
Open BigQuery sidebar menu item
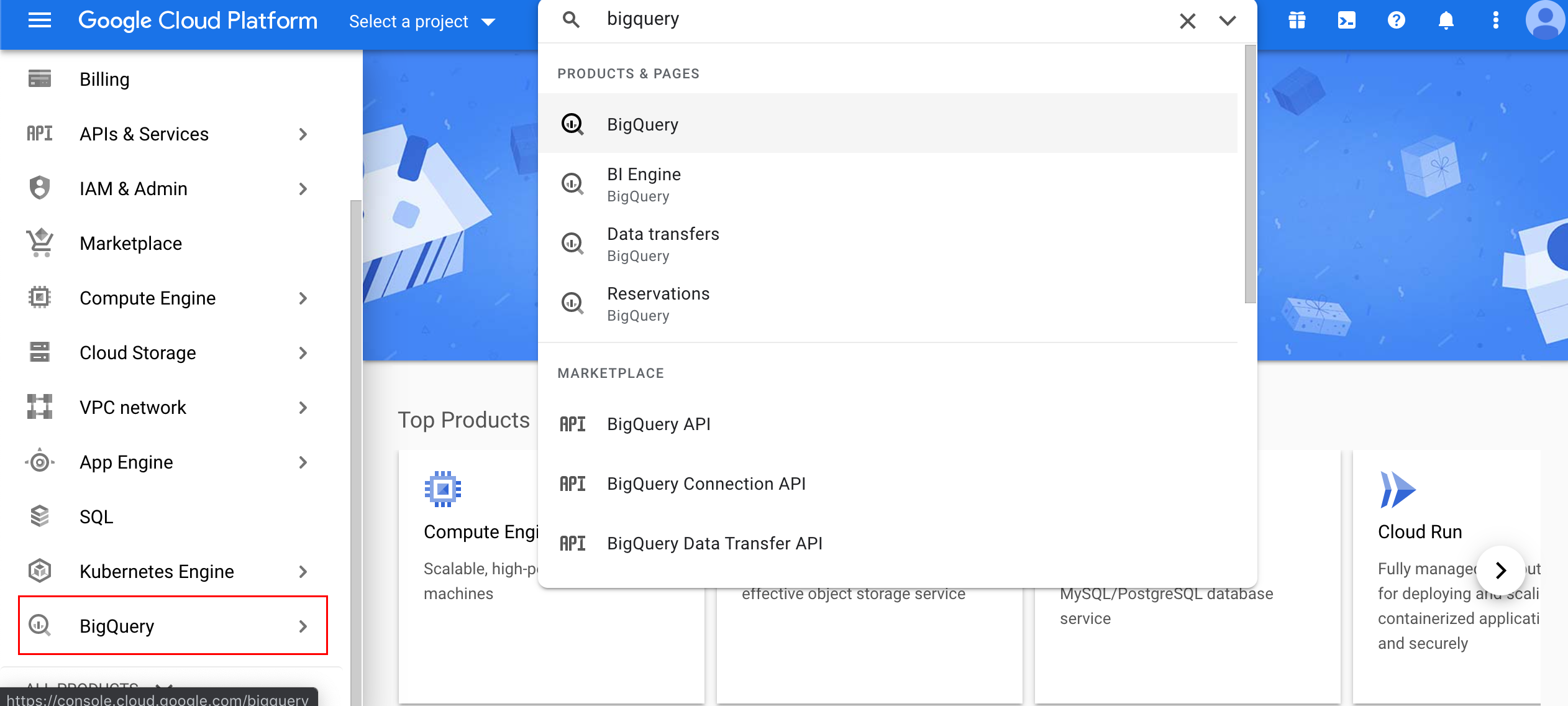173,625
